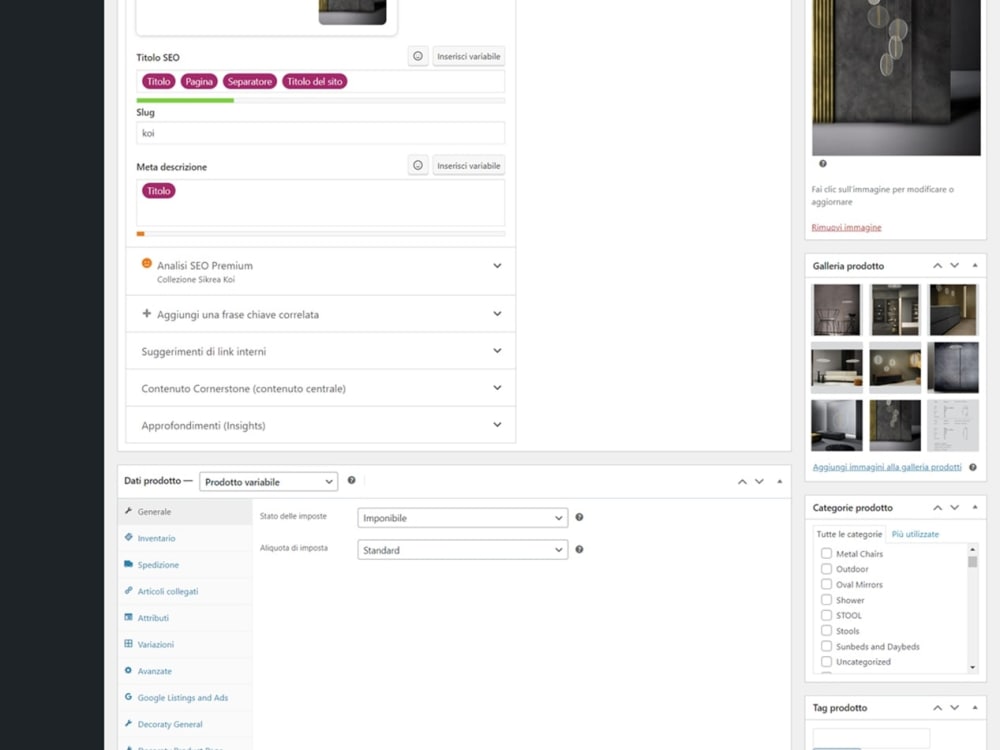This screenshot has width=1000, height=750.
Task: Click help icon beside Aliquota di imposta
Action: 579,549
